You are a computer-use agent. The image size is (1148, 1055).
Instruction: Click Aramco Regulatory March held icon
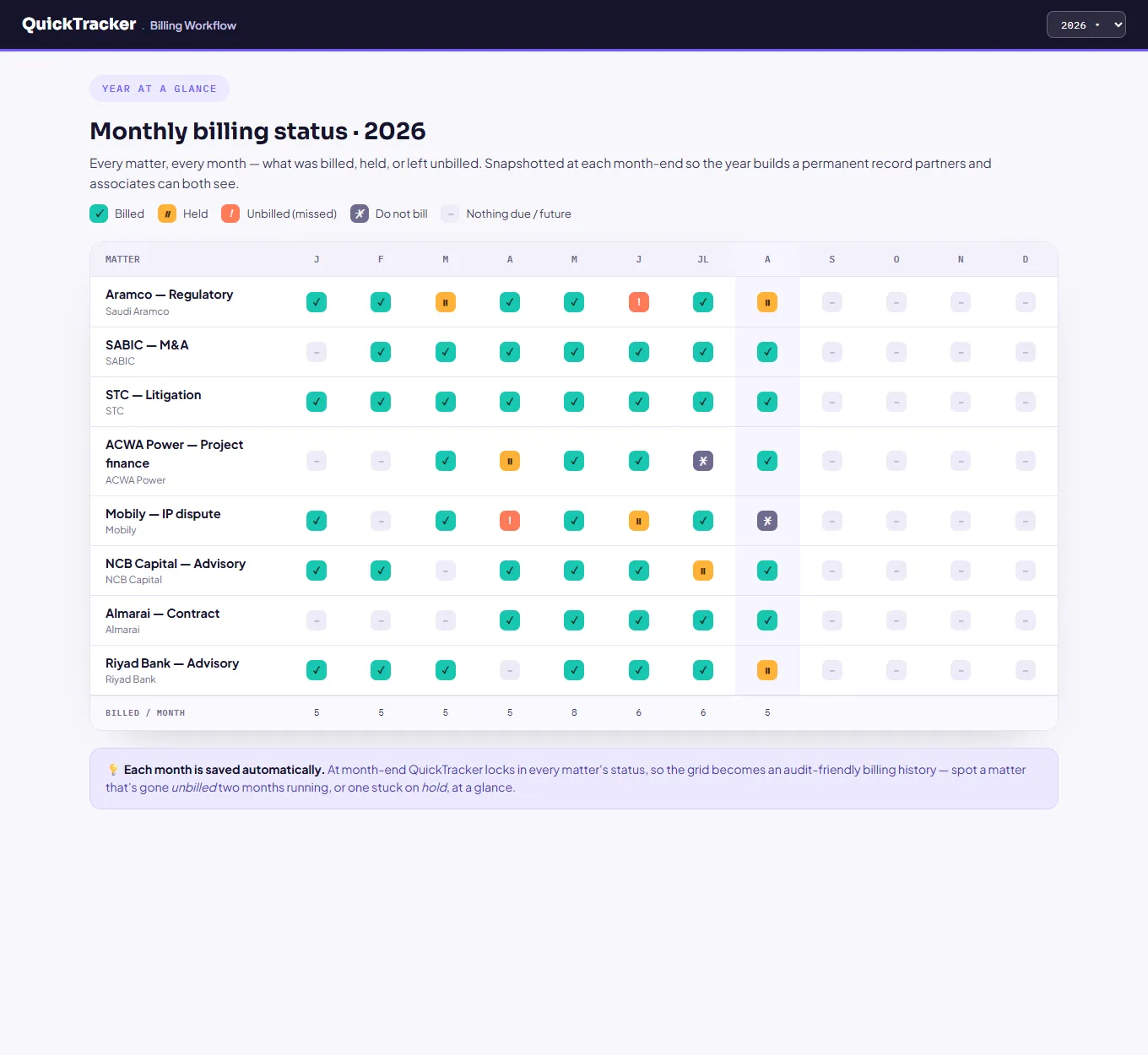pyautogui.click(x=446, y=302)
